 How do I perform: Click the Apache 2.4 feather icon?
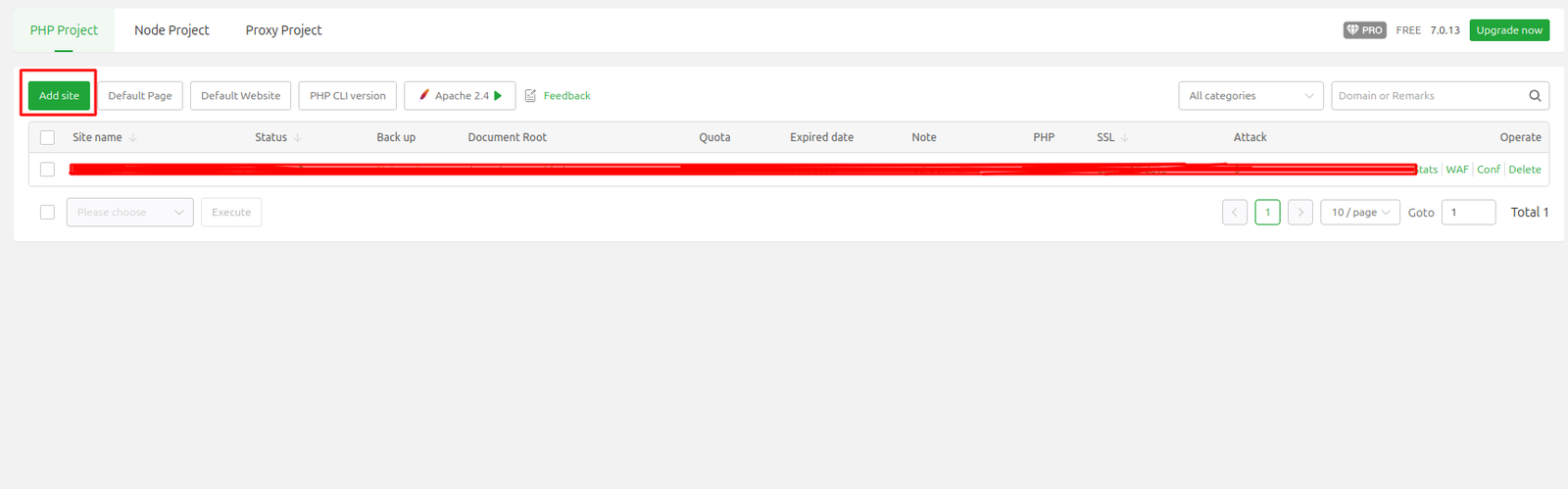[424, 95]
